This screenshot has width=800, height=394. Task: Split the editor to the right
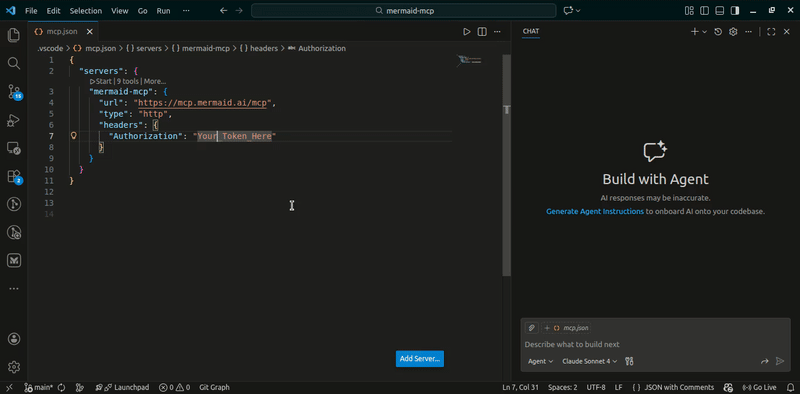(x=482, y=32)
